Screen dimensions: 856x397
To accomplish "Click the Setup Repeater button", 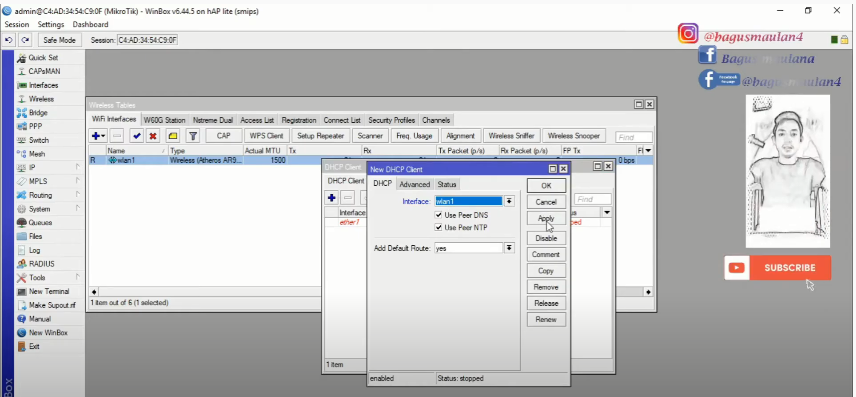I will click(320, 136).
